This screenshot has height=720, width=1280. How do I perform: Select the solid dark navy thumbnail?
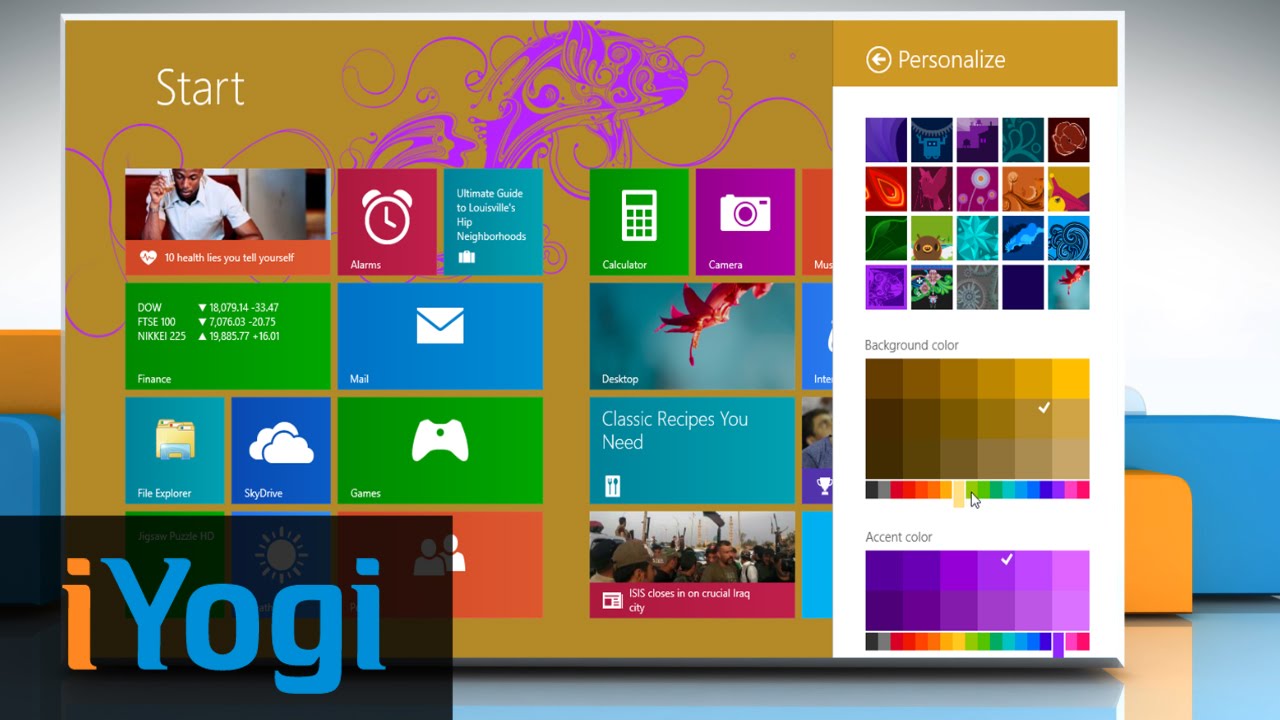tap(1023, 287)
